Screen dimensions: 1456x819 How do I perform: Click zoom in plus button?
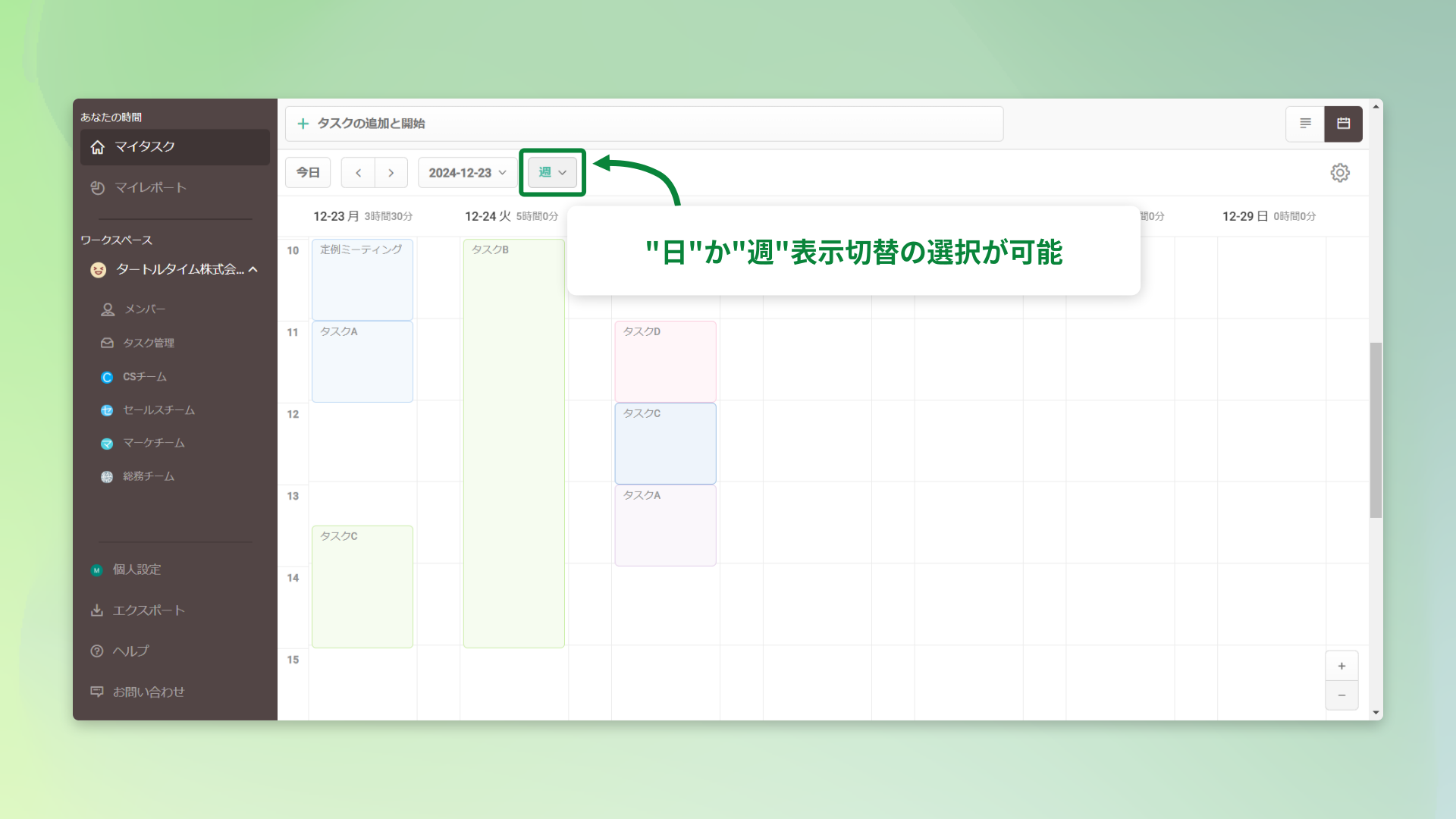coord(1341,666)
